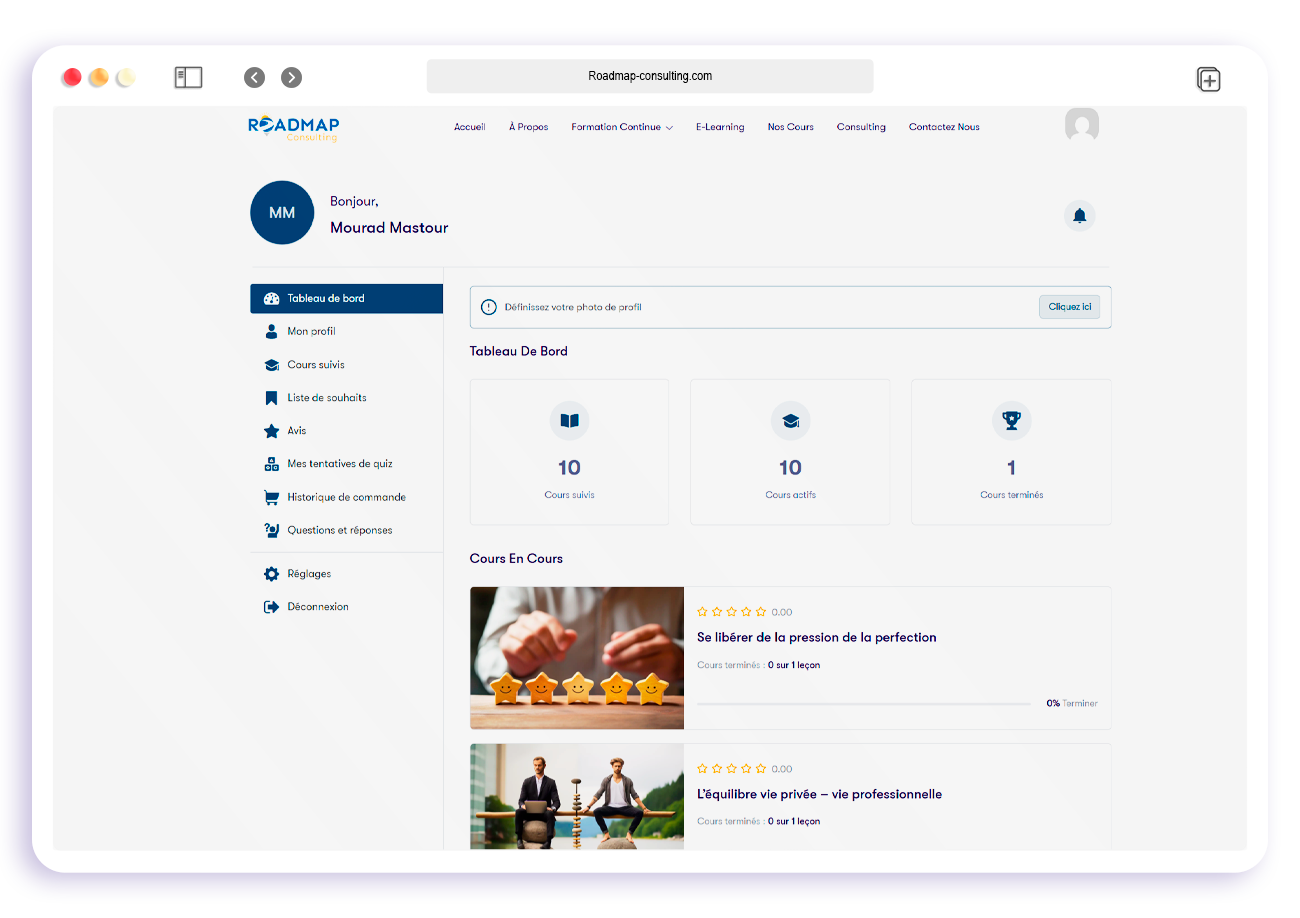Click the Cours En Cours heading
This screenshot has height=918, width=1300.
(x=516, y=559)
